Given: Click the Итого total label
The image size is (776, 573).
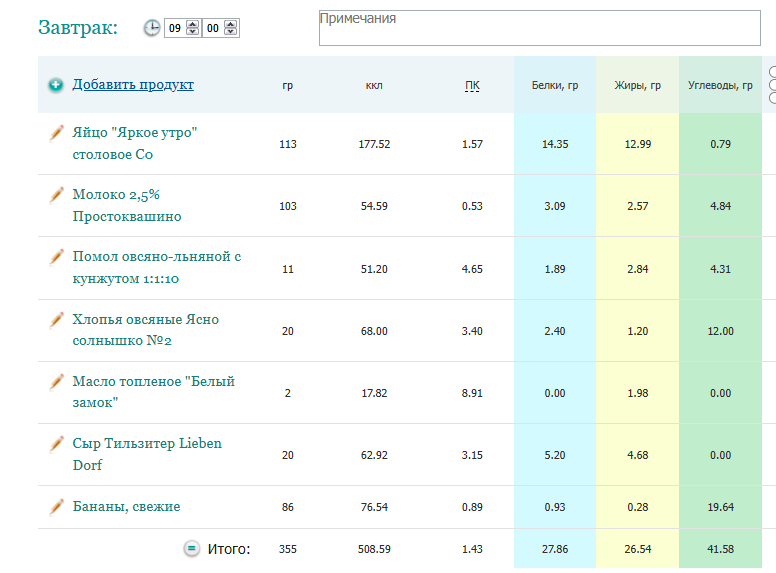Looking at the screenshot, I should click(x=229, y=549).
